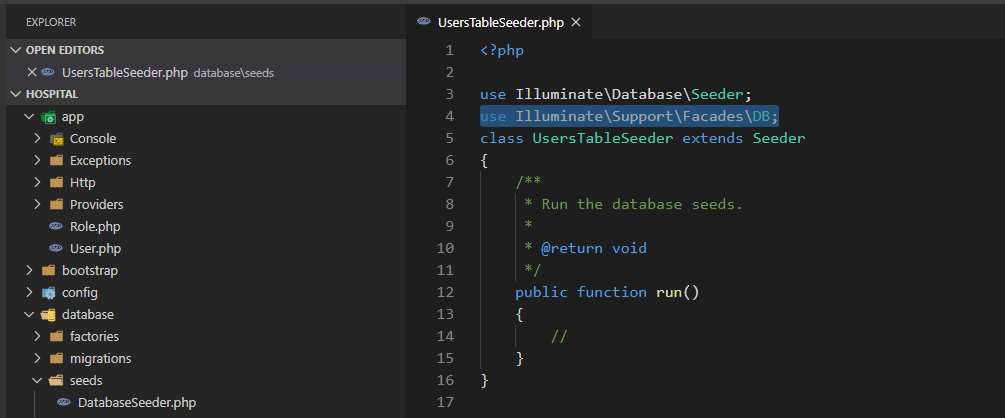Click line number 14 in the gutter
Image resolution: width=1005 pixels, height=418 pixels.
446,336
